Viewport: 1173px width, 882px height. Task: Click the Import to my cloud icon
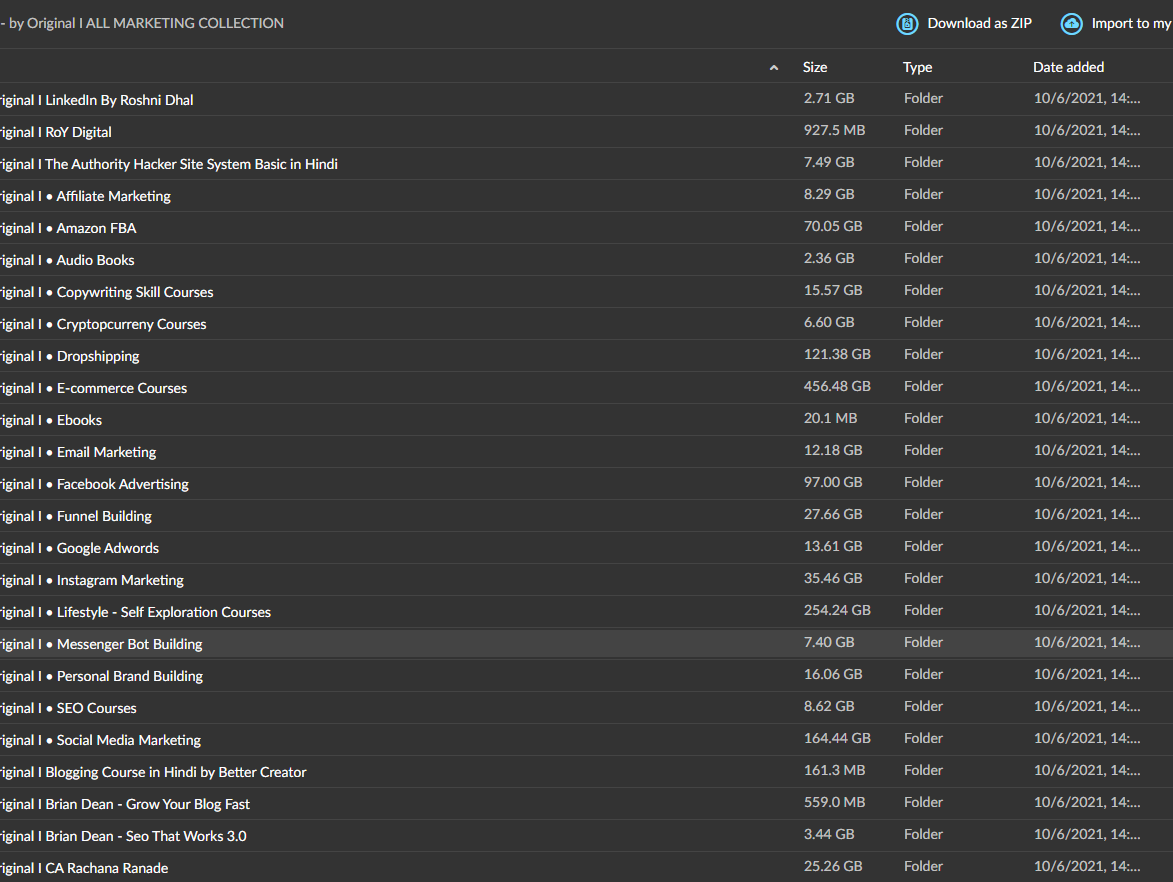[1072, 24]
